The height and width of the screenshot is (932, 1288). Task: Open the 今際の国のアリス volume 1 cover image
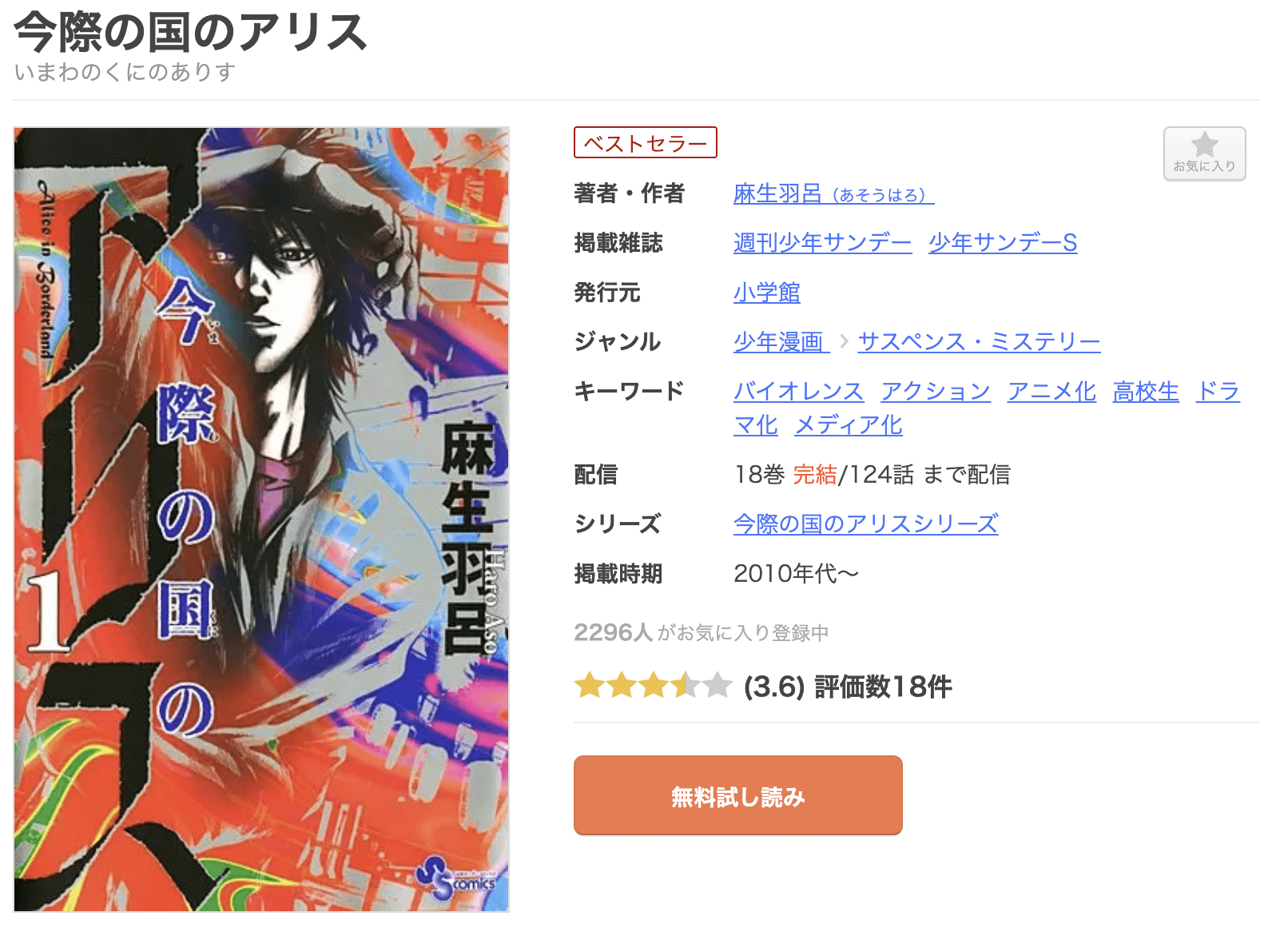[x=261, y=520]
